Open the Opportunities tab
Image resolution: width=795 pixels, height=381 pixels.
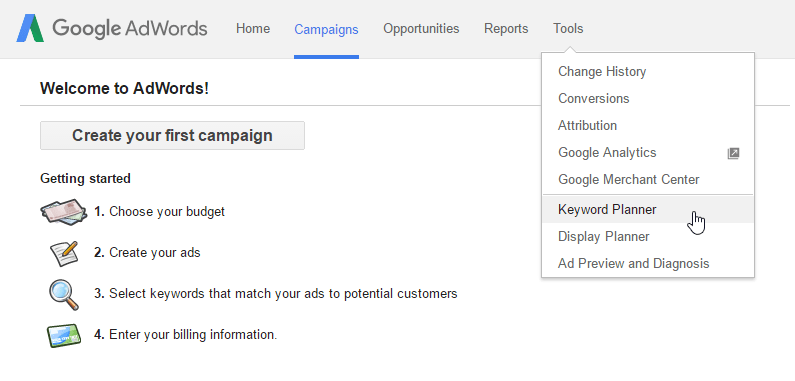[x=421, y=29]
